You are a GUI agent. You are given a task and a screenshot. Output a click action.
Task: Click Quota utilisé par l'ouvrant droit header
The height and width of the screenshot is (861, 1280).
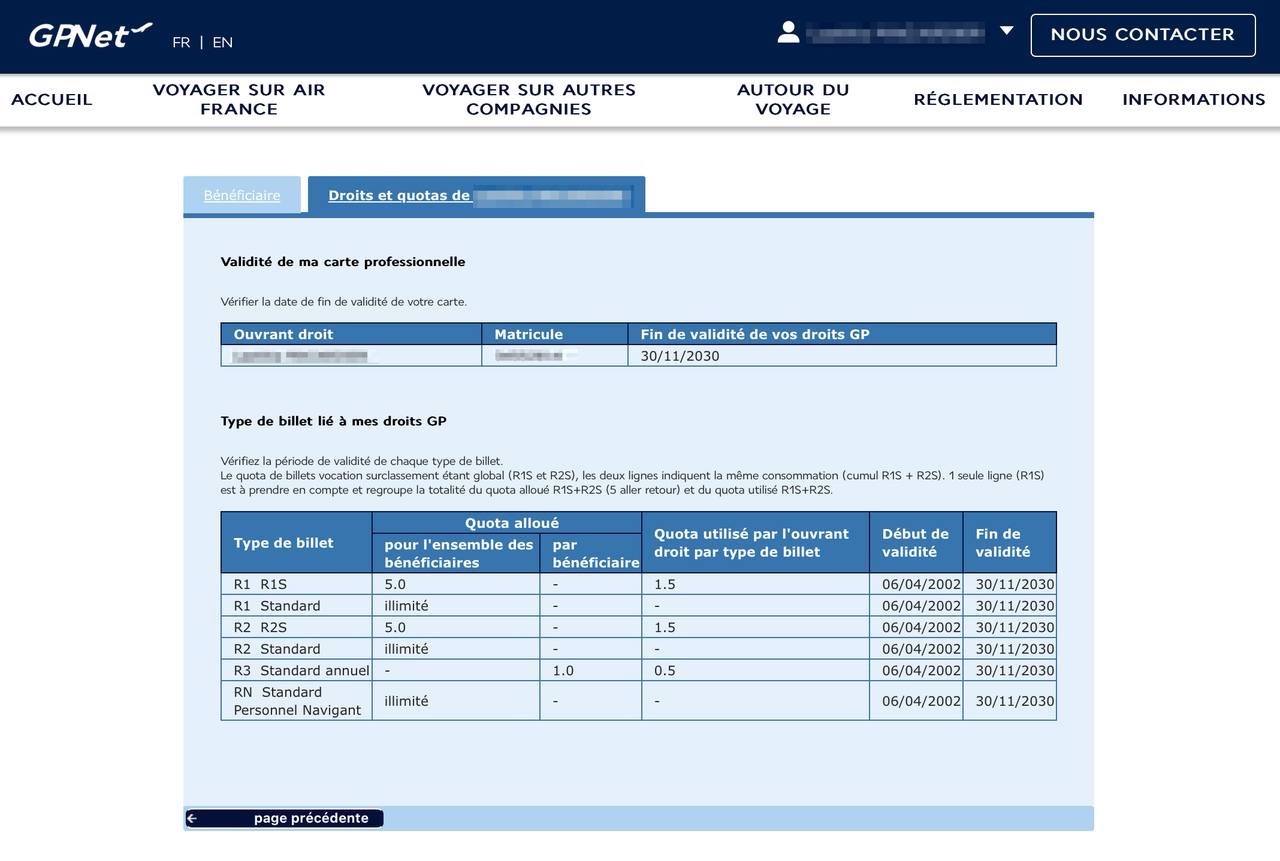(755, 543)
